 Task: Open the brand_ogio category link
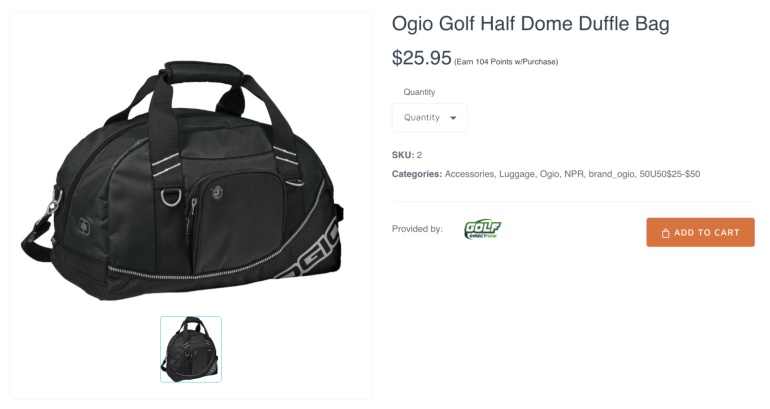[x=611, y=174]
